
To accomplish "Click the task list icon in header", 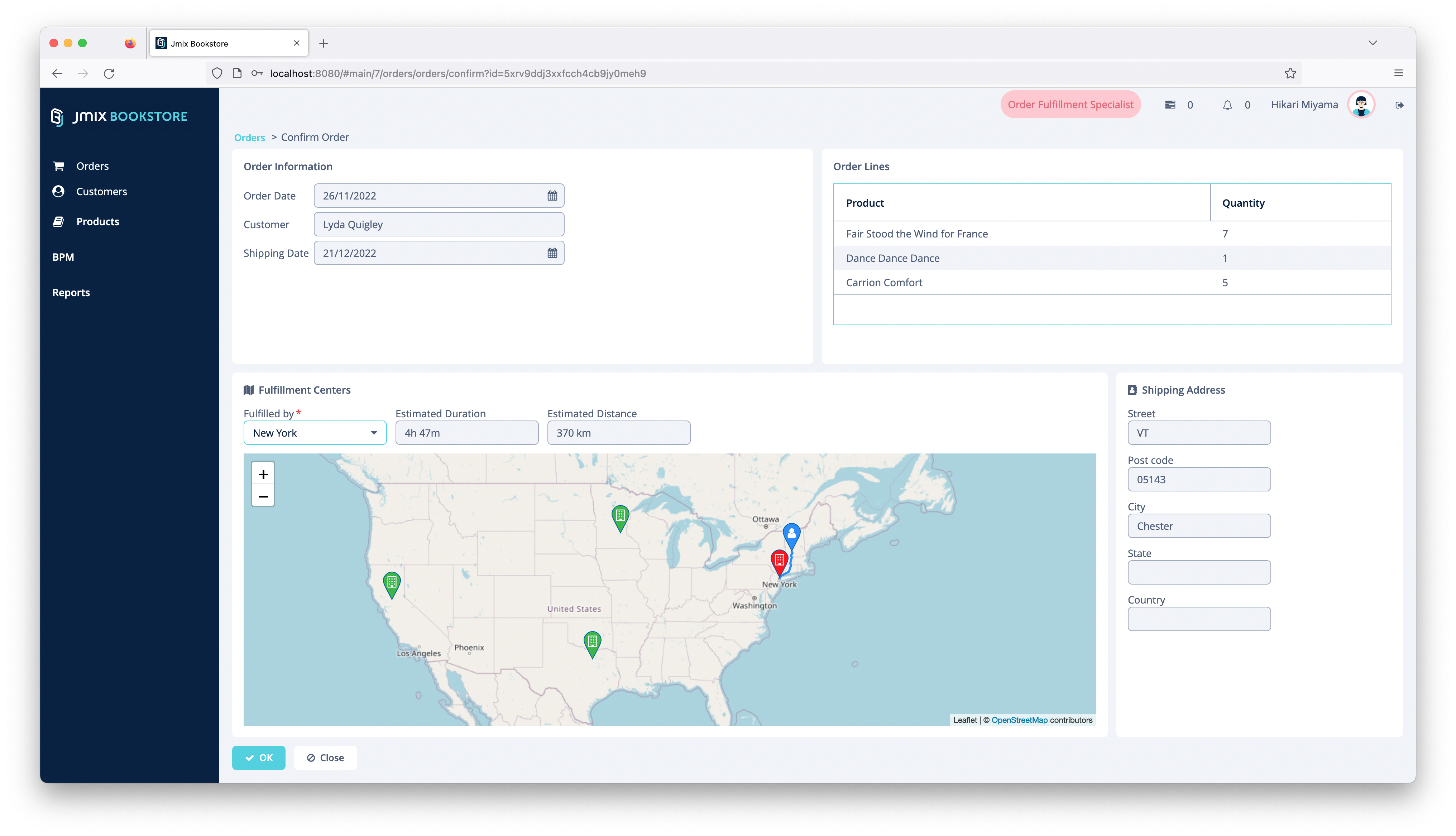I will [x=1169, y=105].
